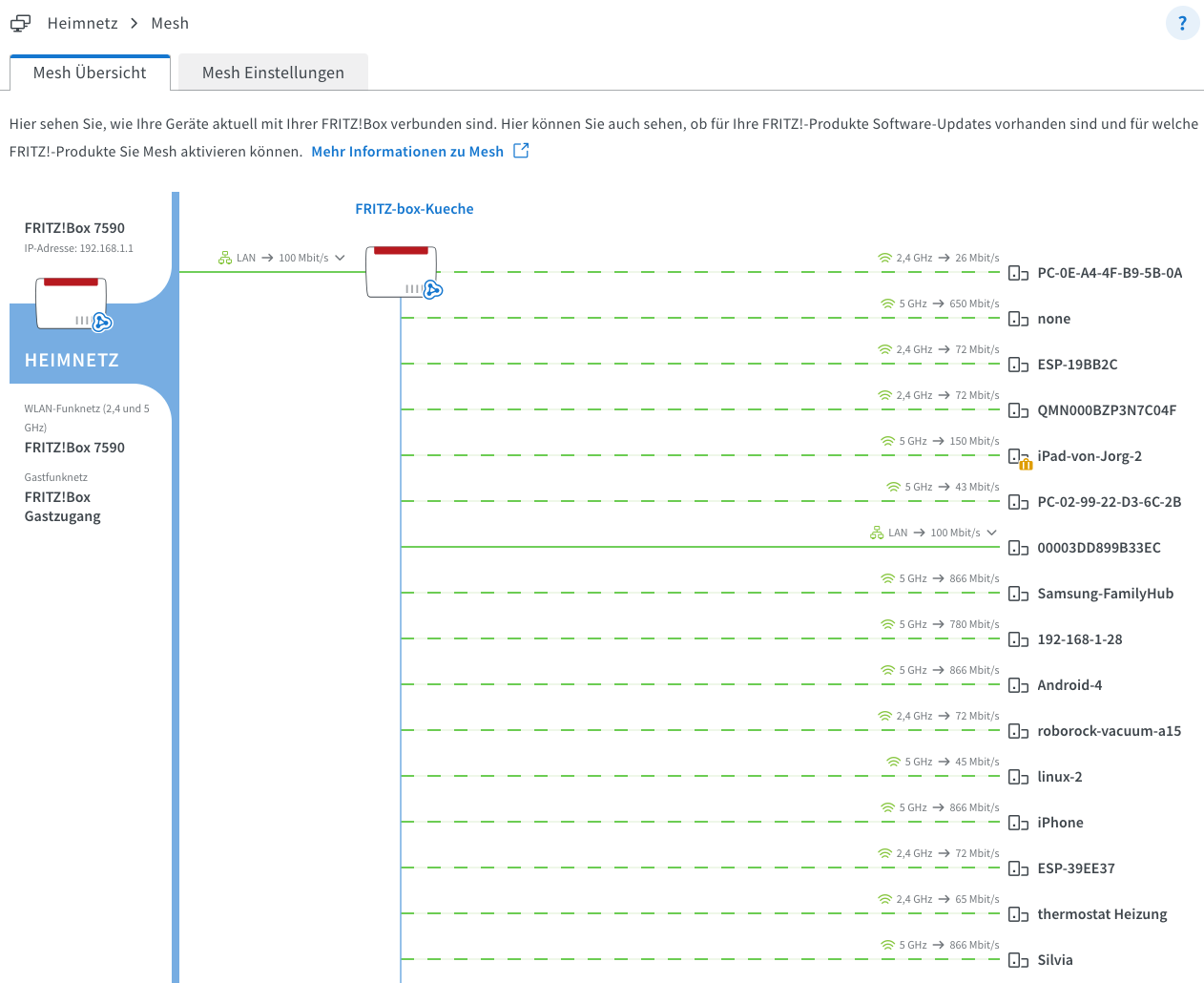The image size is (1204, 983).
Task: Select device ESP-19BB2C
Action: (x=1077, y=365)
